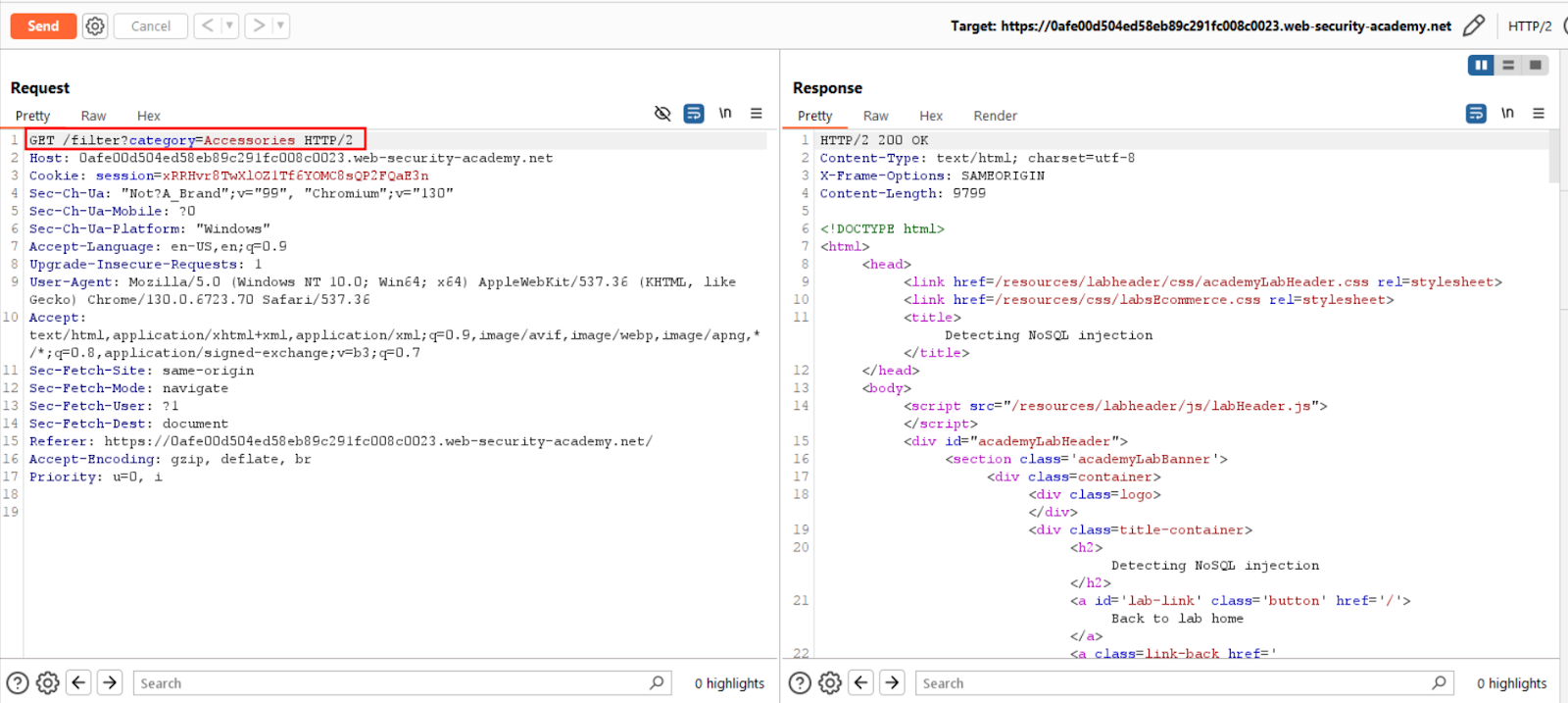Open Request panel hamburger menu
Viewport: 1568px width, 703px height.
coord(757,114)
